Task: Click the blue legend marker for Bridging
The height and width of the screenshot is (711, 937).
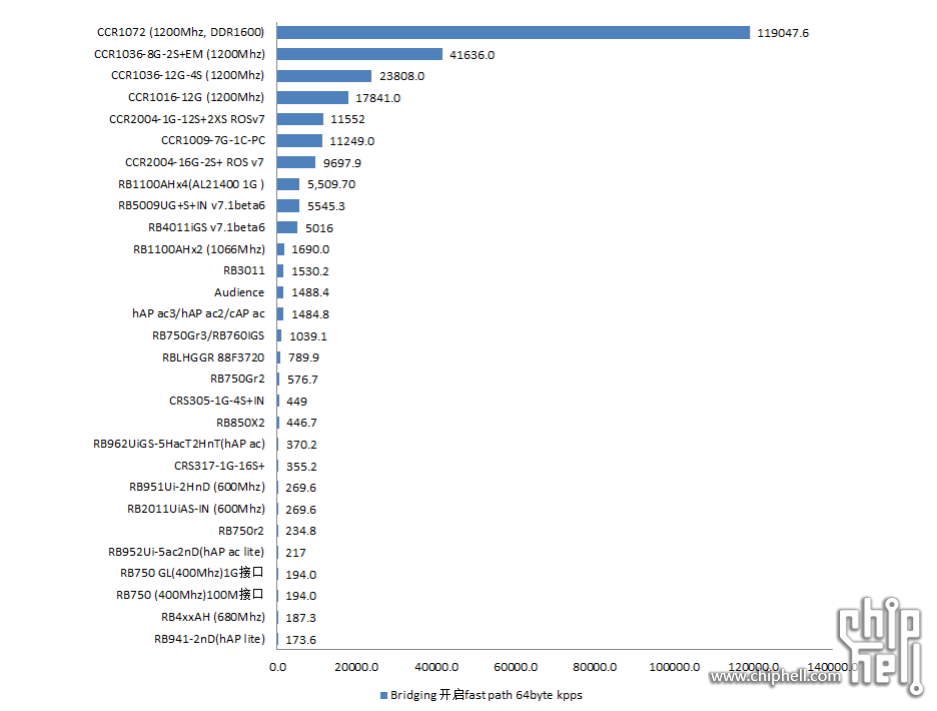Action: click(x=384, y=695)
